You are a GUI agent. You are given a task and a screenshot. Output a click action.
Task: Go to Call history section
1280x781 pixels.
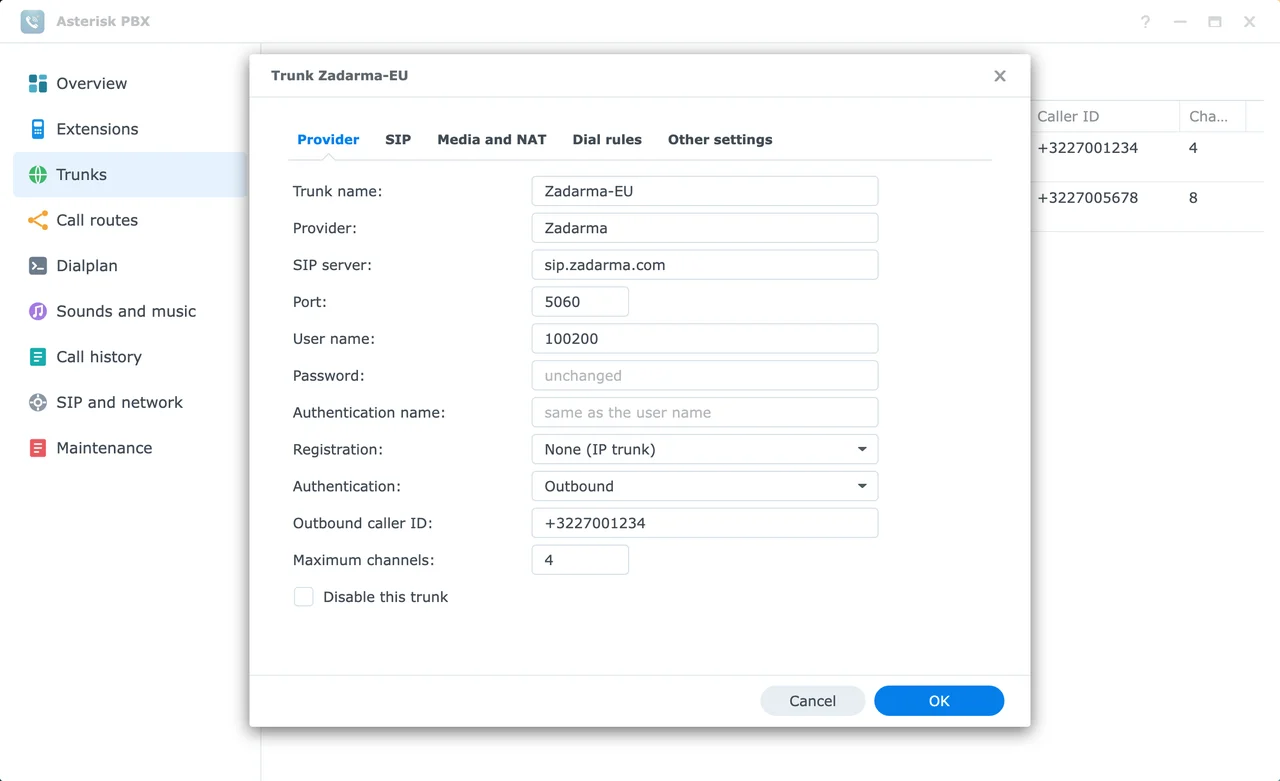coord(130,357)
